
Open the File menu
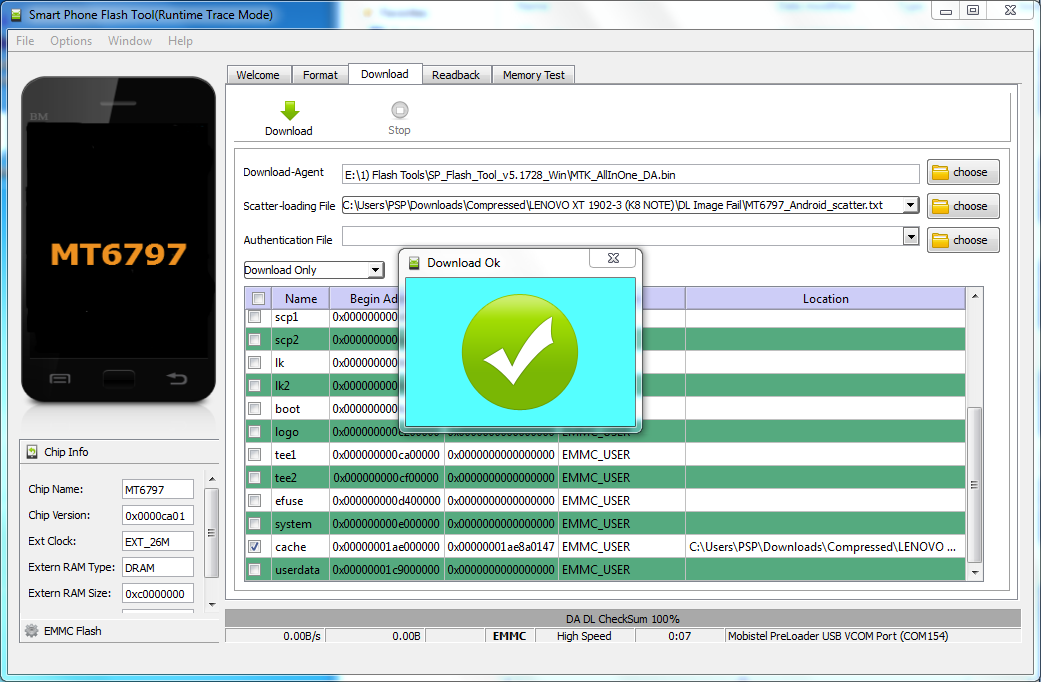[x=25, y=41]
